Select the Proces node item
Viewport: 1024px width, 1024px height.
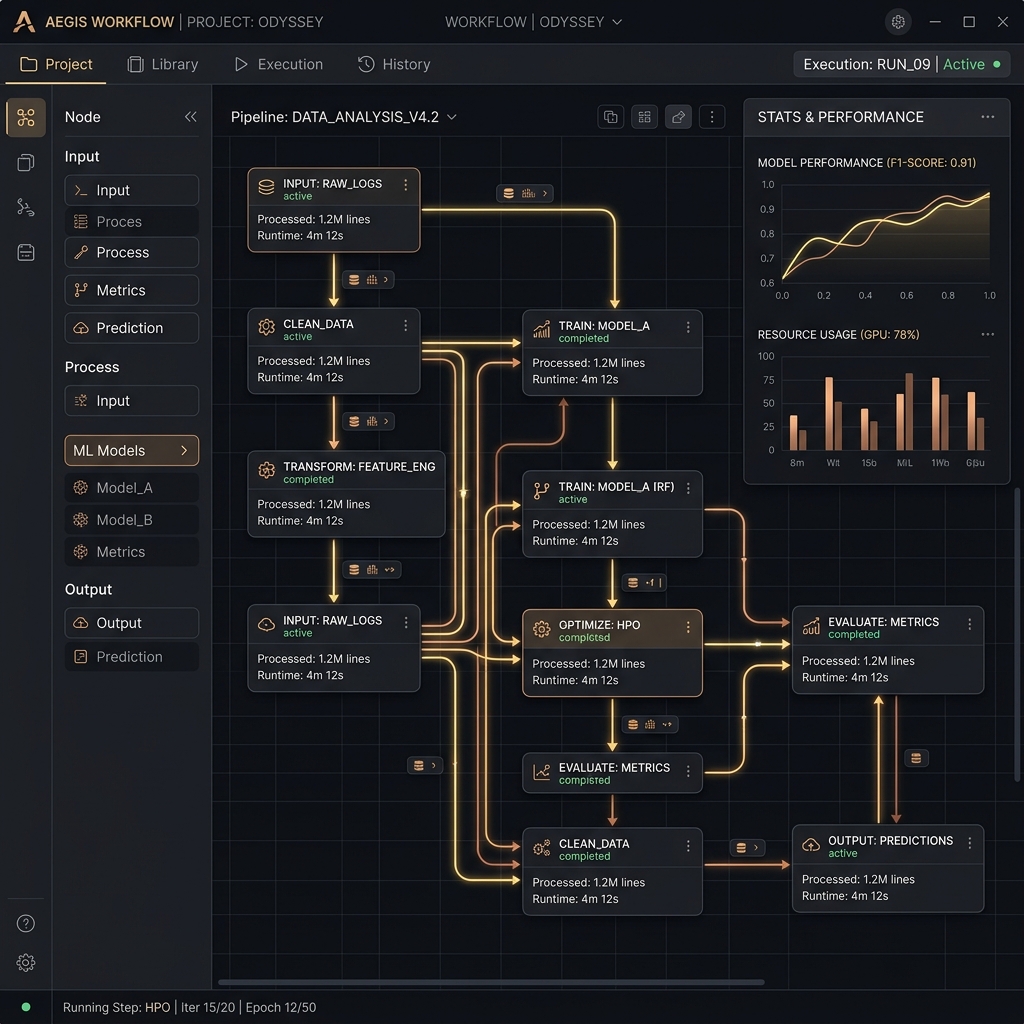click(x=131, y=221)
